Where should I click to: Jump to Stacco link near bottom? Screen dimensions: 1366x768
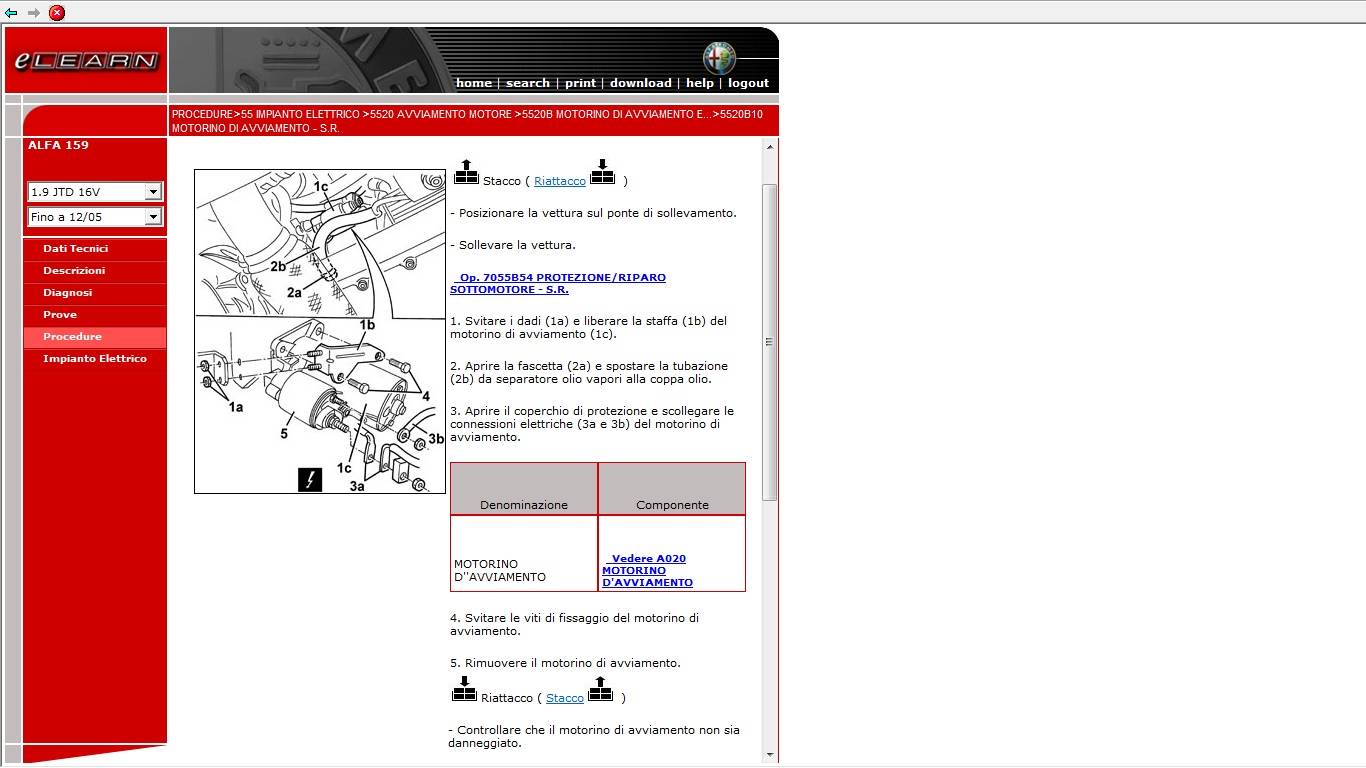[565, 698]
